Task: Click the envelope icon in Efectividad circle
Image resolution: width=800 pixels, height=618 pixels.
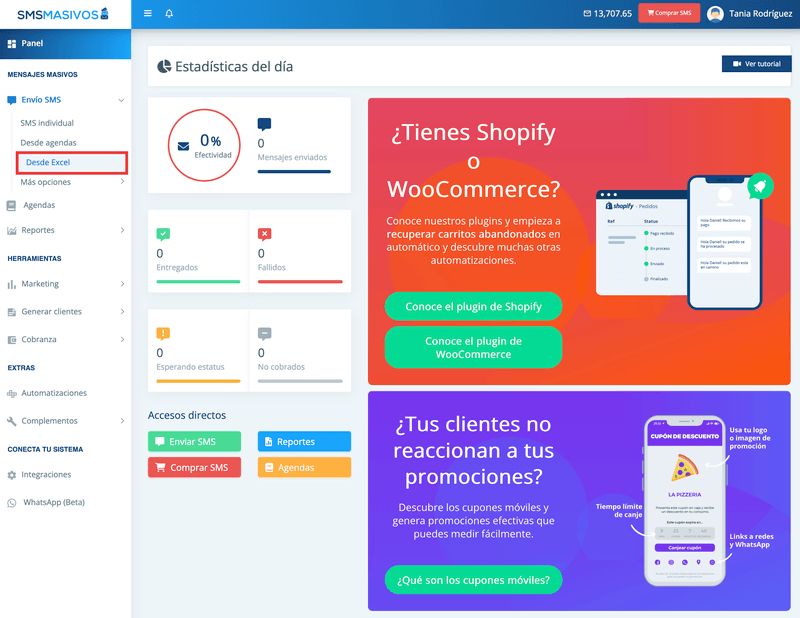Action: (183, 146)
